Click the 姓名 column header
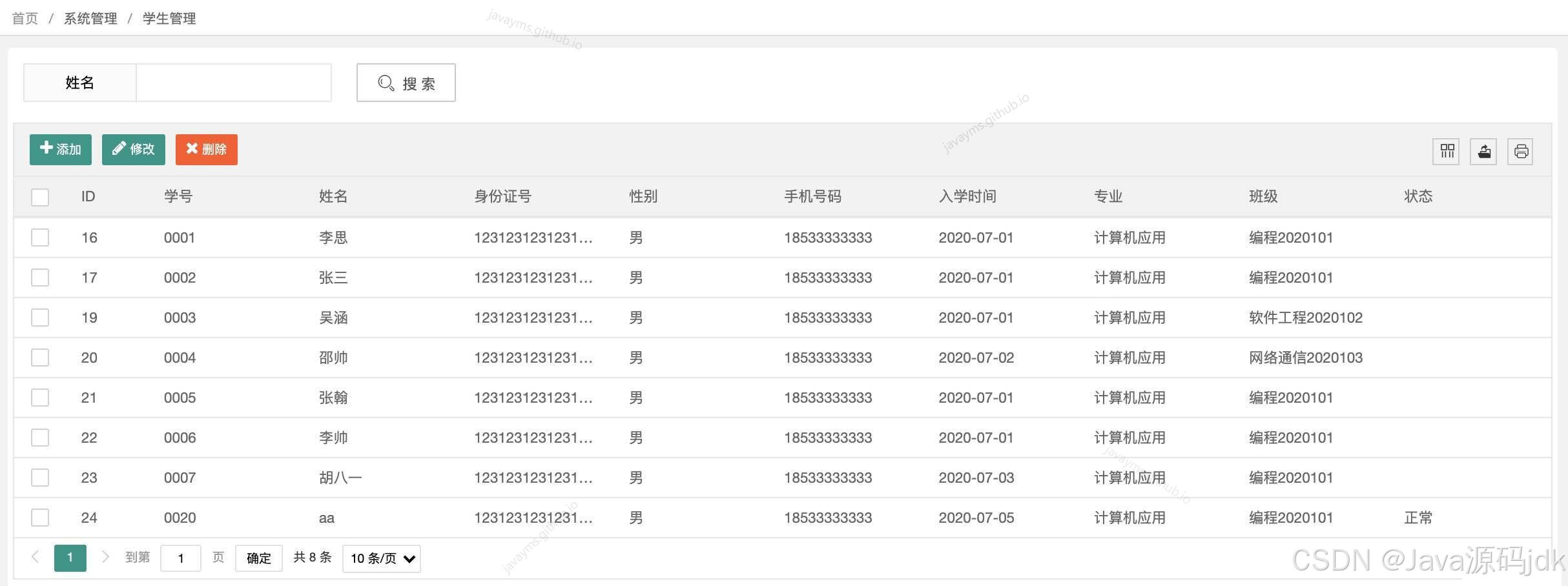1568x586 pixels. click(333, 196)
